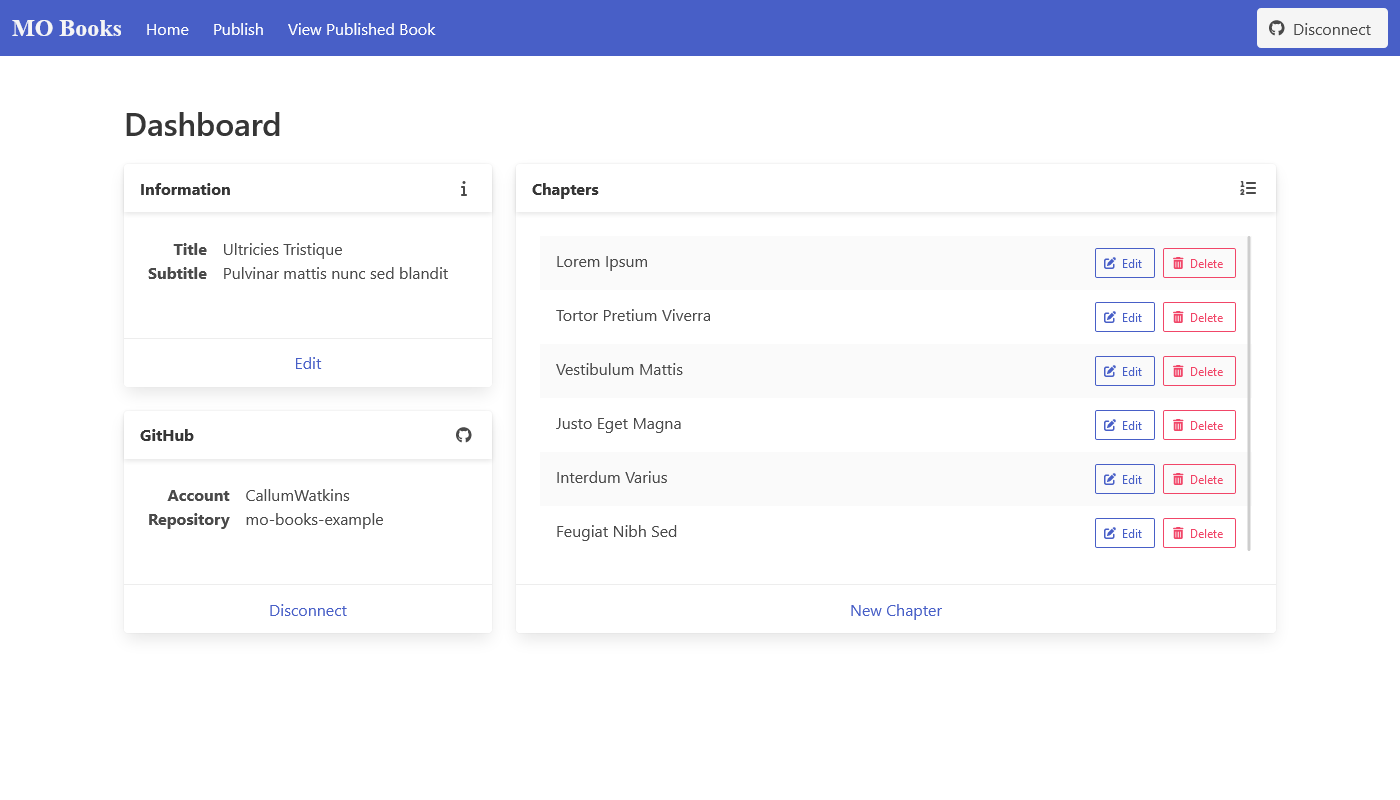Click the ordered list icon in Chapters header
The height and width of the screenshot is (800, 1400).
pyautogui.click(x=1248, y=189)
